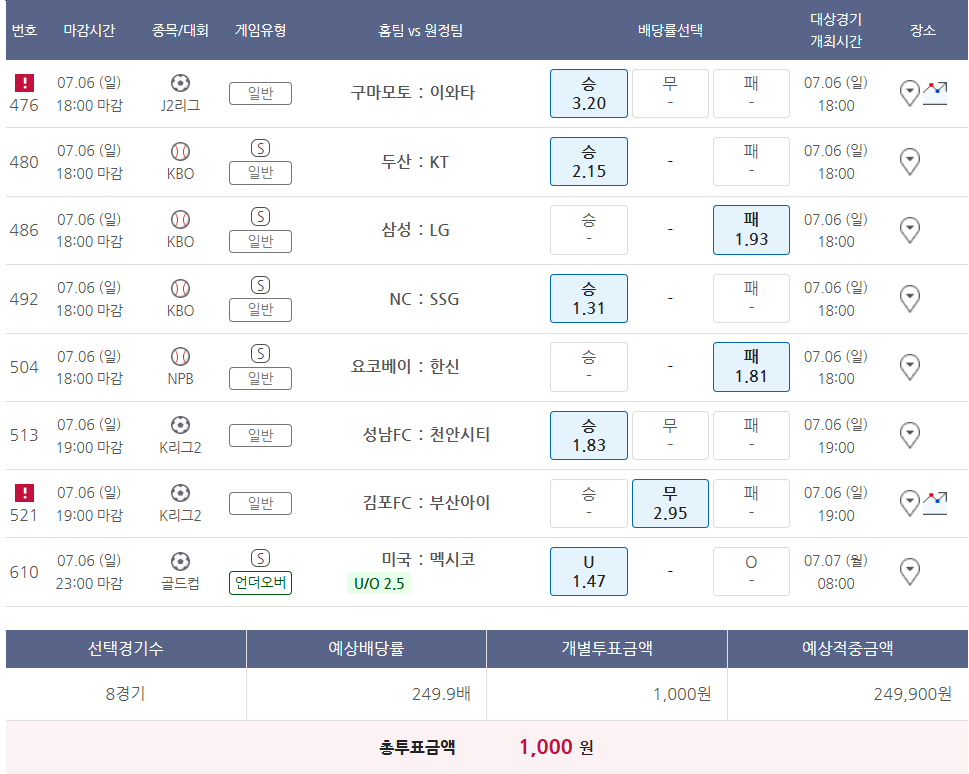969x774 pixels.
Task: Open the odds trend chart for match 476
Action: pyautogui.click(x=935, y=94)
